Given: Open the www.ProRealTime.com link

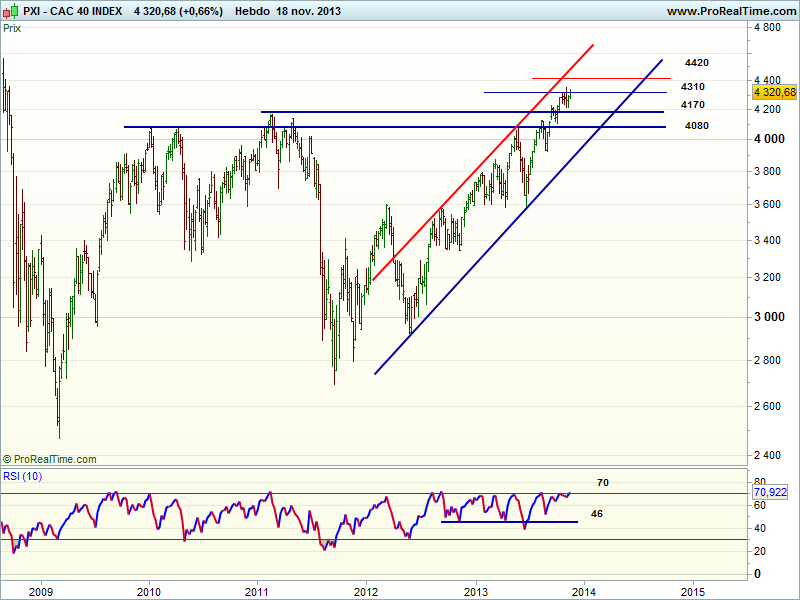Looking at the screenshot, I should coord(731,11).
